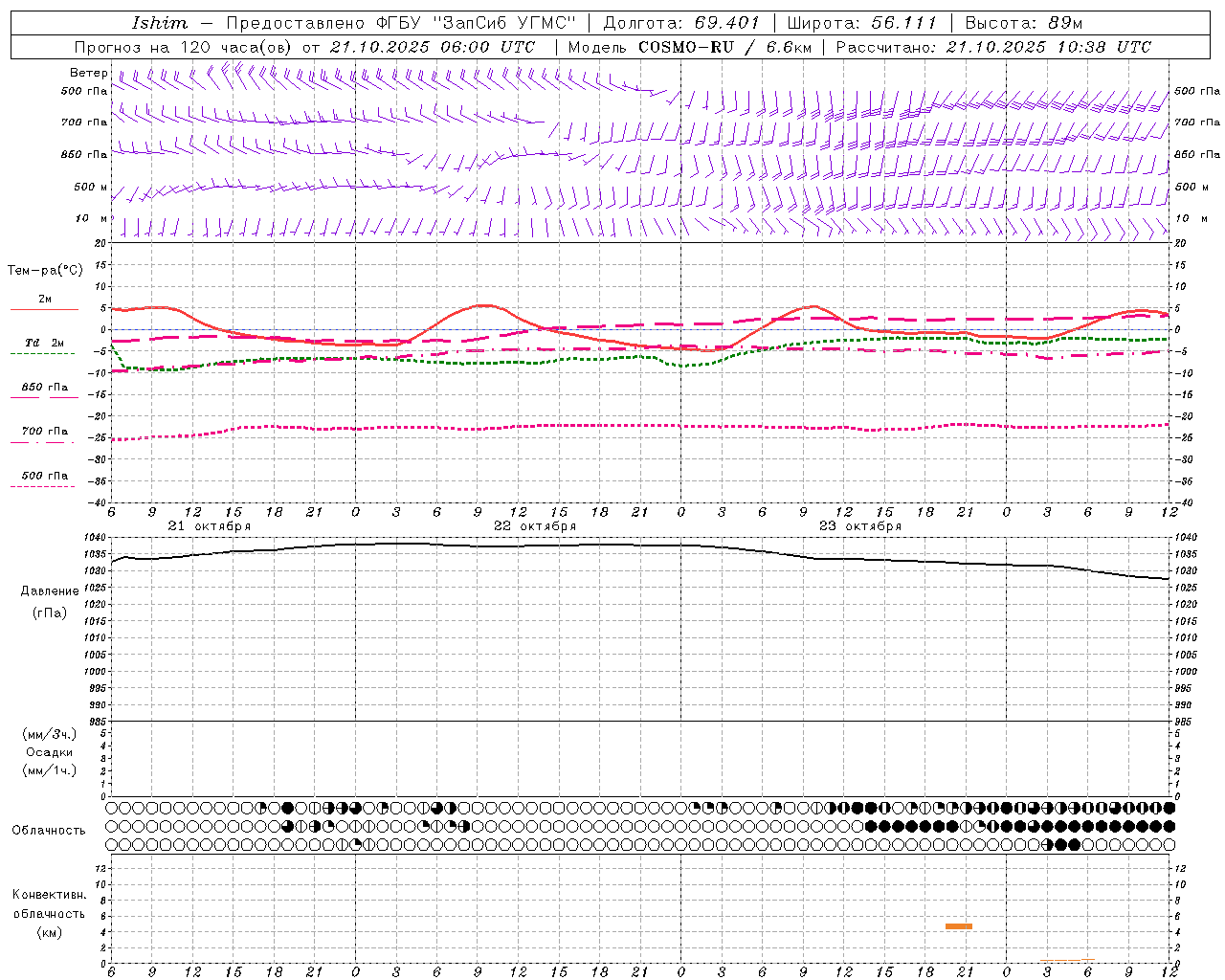Image resolution: width=1225 pixels, height=980 pixels.
Task: Click the "Осадки" precipitation label
Action: click(50, 752)
